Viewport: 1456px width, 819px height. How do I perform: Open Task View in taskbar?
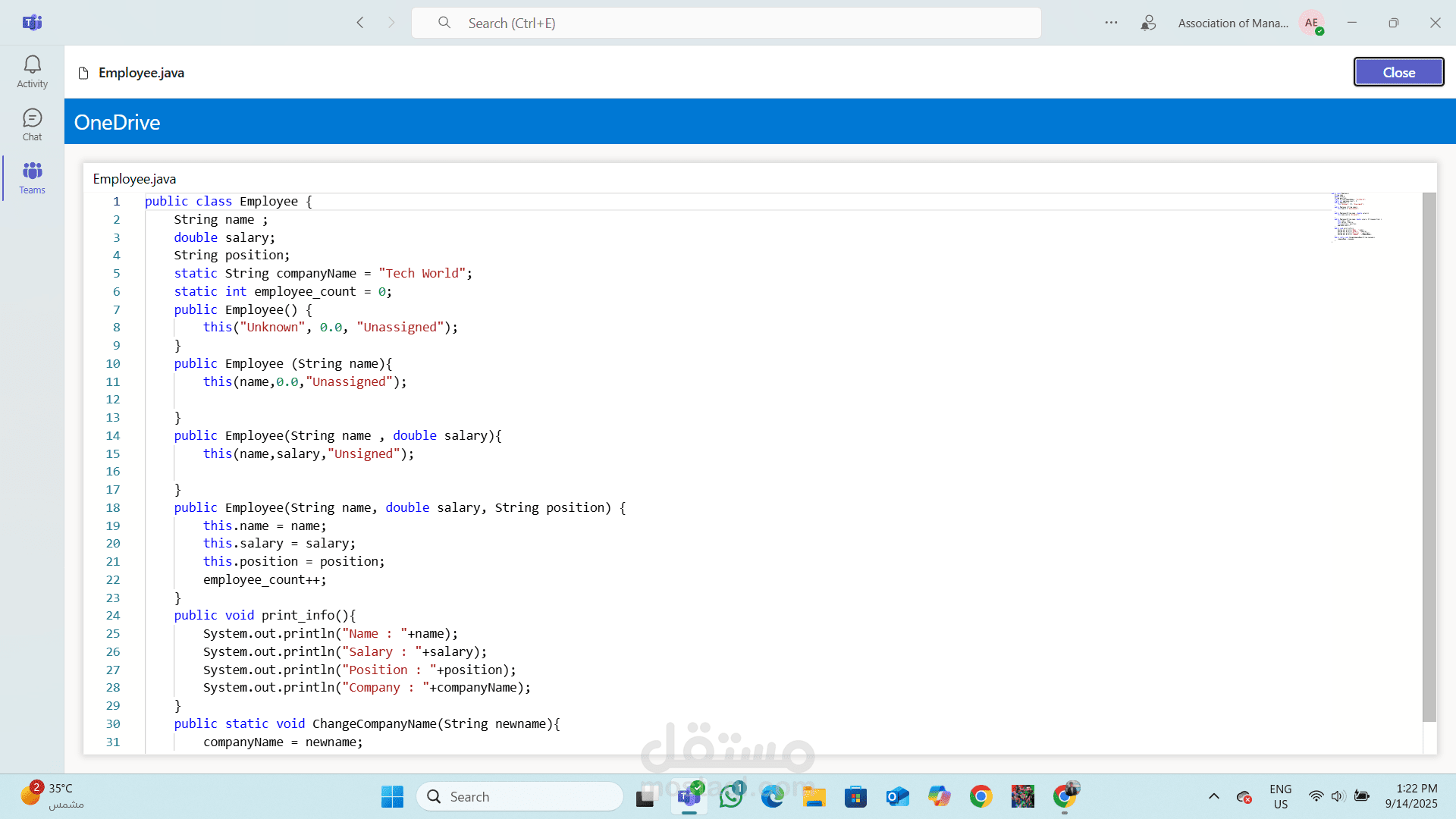(645, 796)
